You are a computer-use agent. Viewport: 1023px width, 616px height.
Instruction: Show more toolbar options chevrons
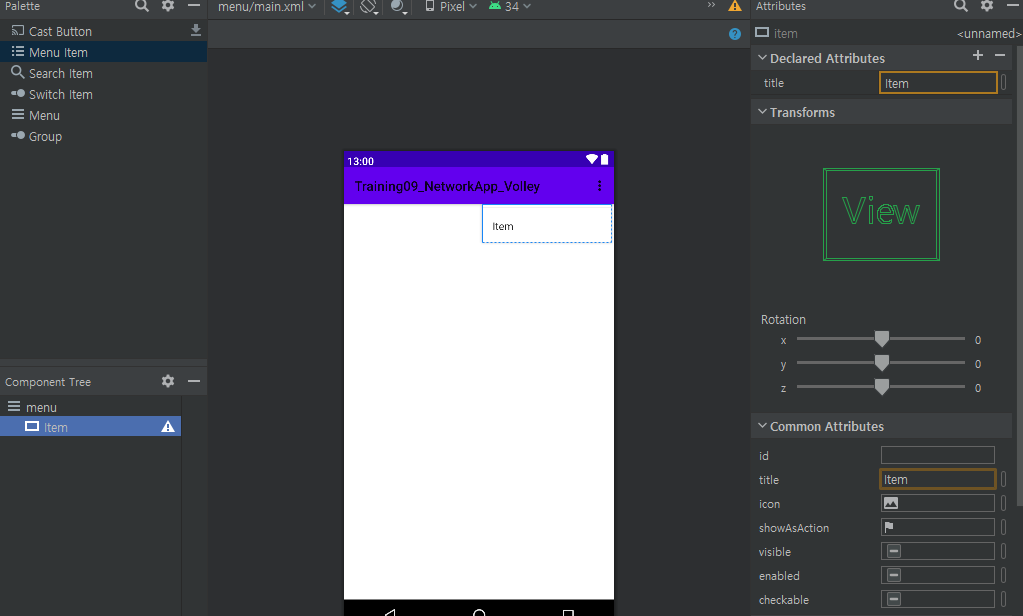point(711,5)
